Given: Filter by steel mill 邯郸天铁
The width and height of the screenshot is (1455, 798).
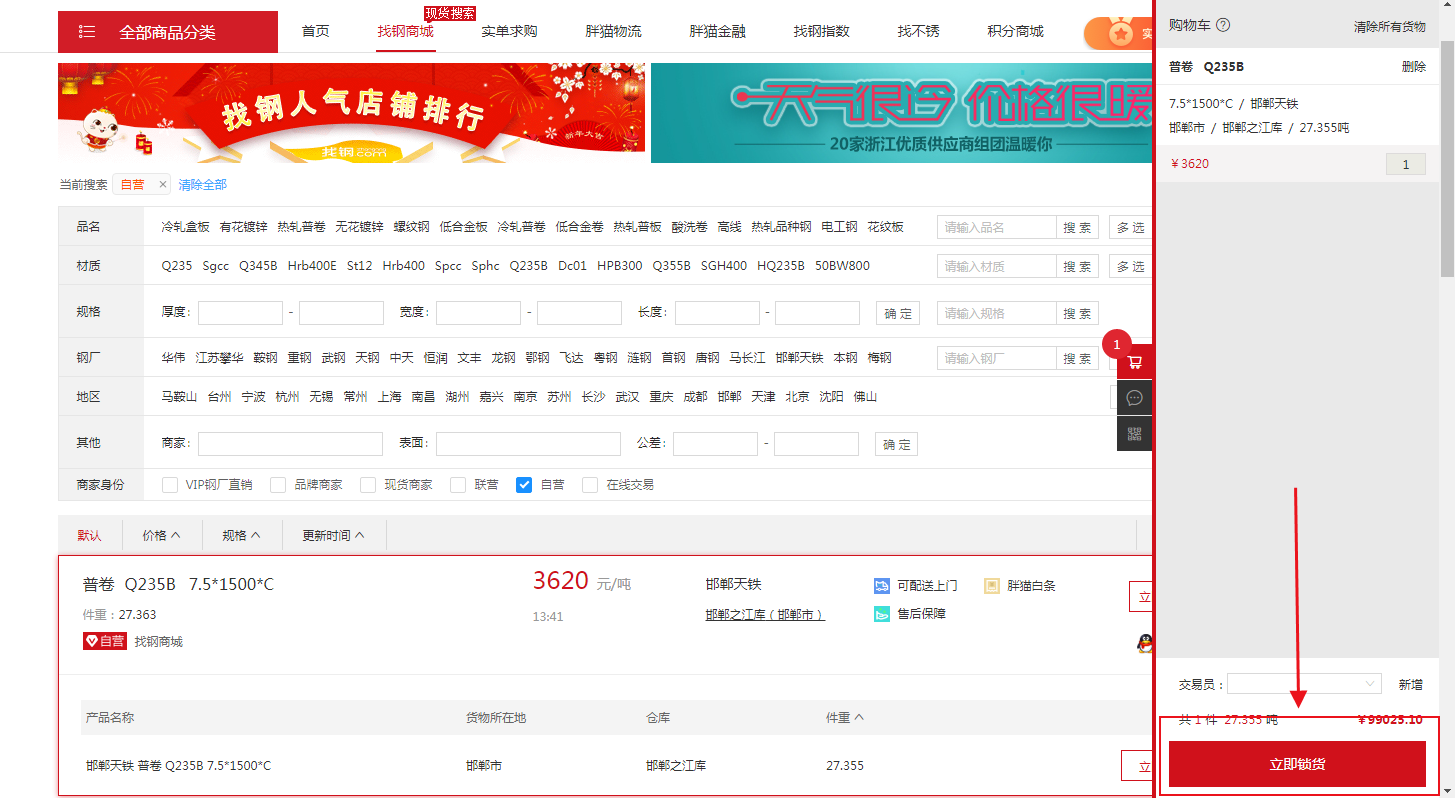Looking at the screenshot, I should pyautogui.click(x=799, y=357).
